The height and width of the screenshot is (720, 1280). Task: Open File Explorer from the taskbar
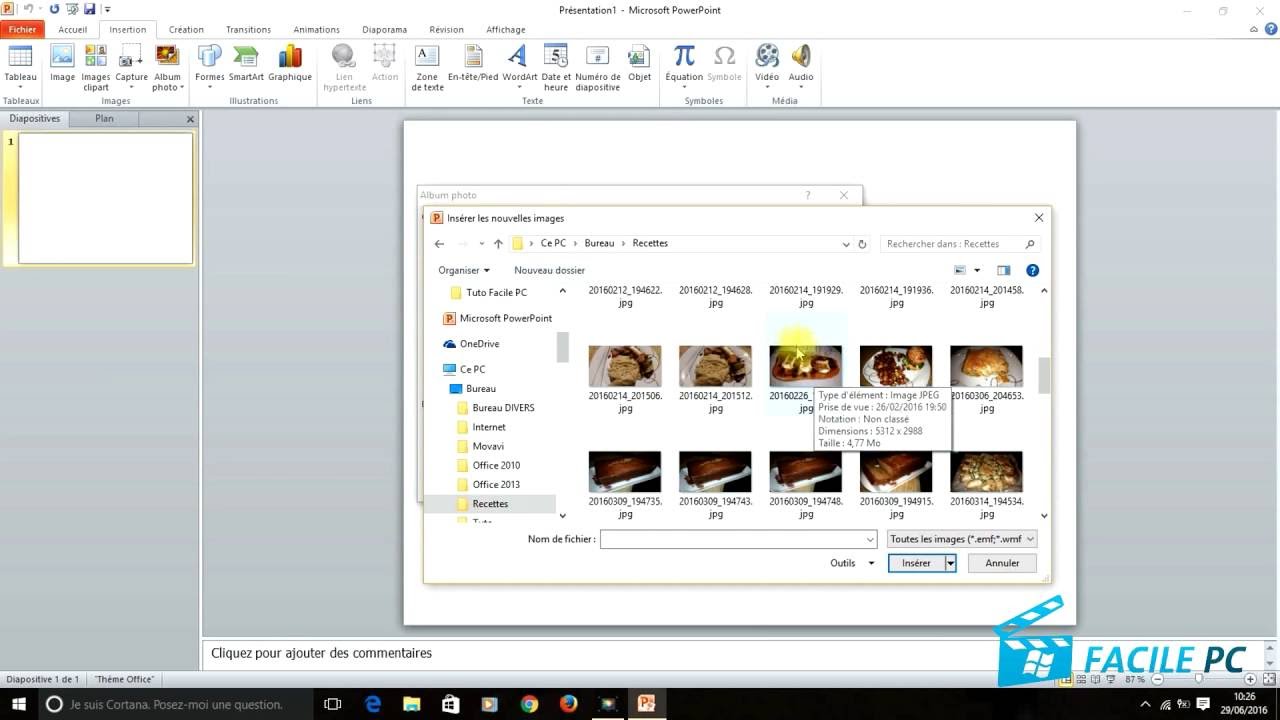pos(412,703)
